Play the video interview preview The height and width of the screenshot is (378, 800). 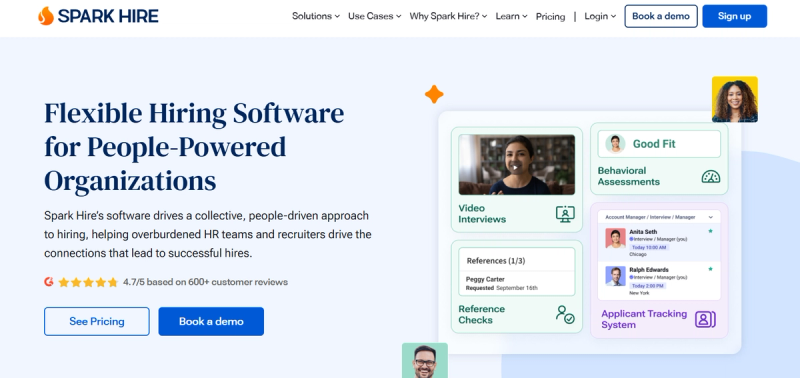[516, 167]
